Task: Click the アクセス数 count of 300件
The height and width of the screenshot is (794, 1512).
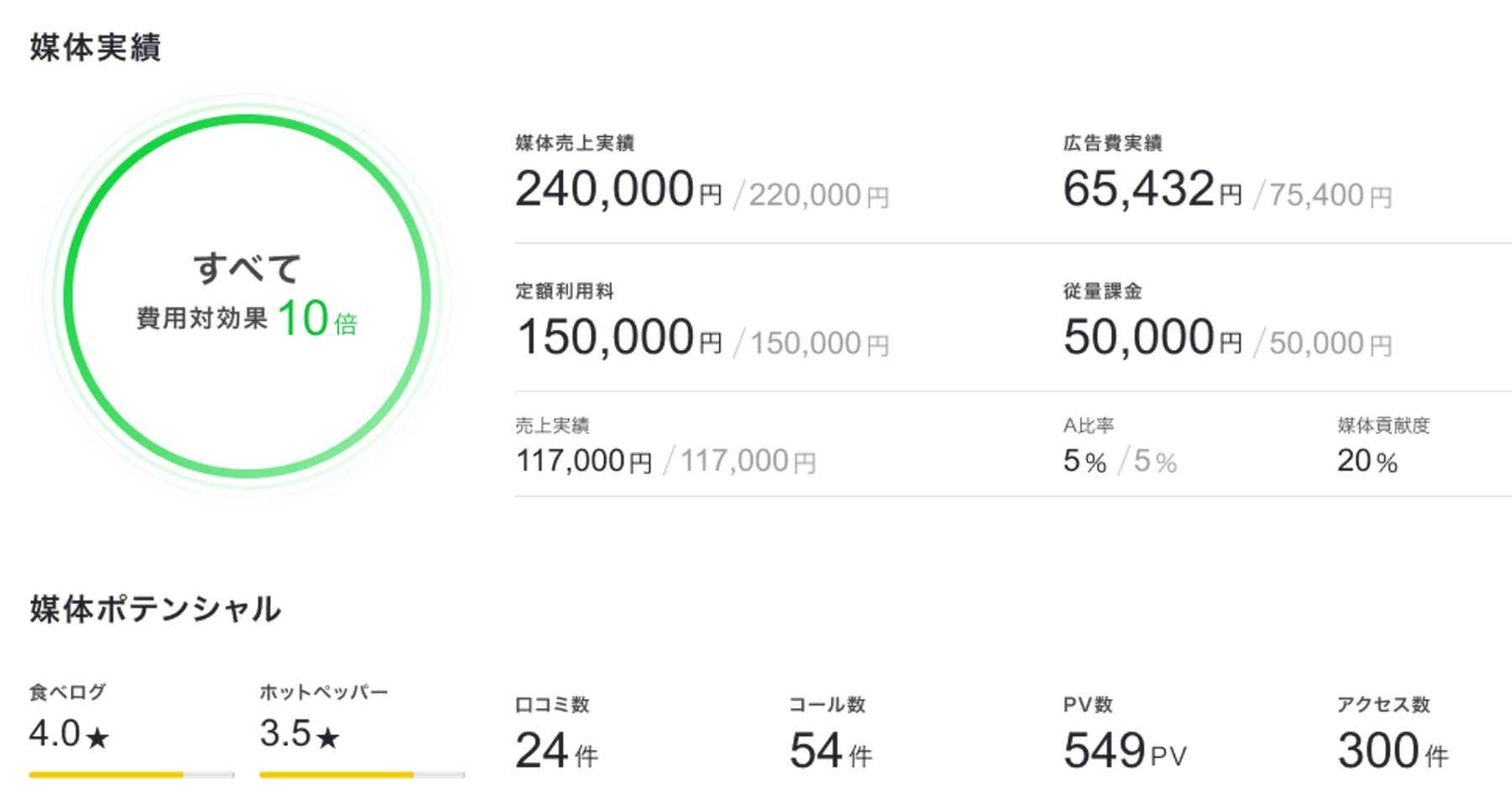Action: click(x=1393, y=750)
